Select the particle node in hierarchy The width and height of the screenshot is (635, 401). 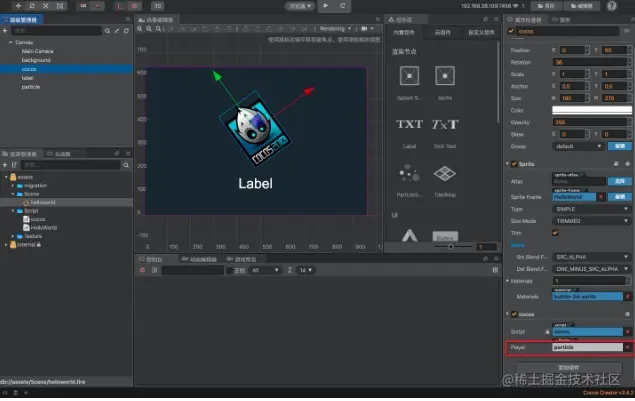click(31, 87)
